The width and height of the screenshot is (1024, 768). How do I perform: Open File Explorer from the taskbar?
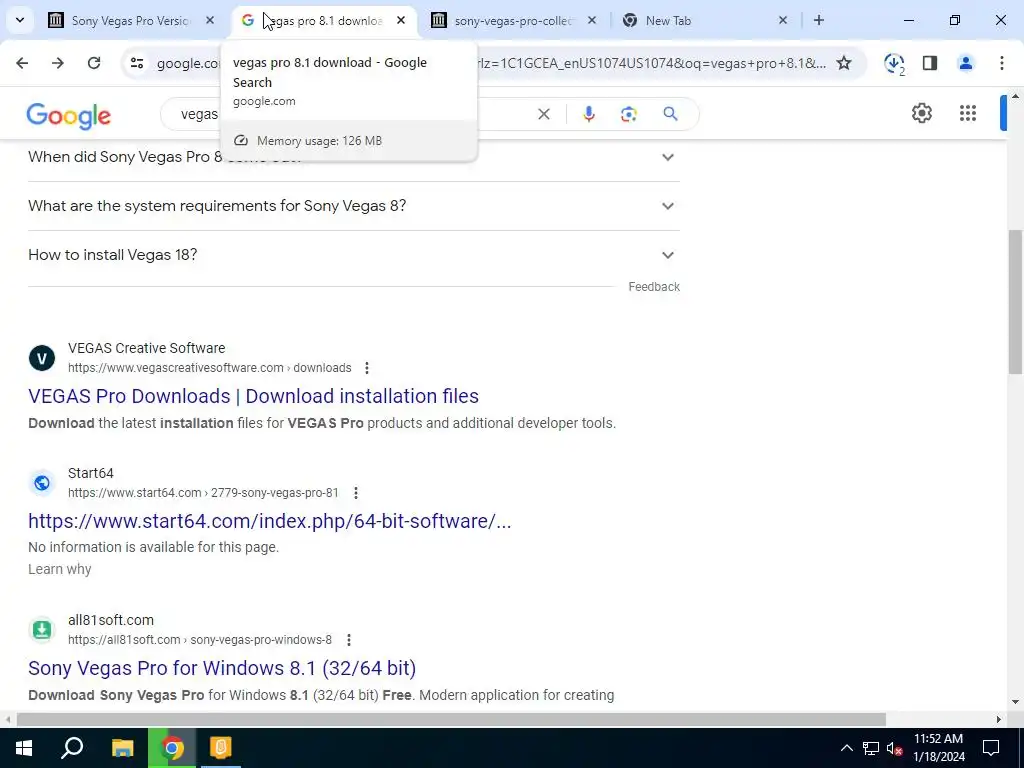point(122,748)
